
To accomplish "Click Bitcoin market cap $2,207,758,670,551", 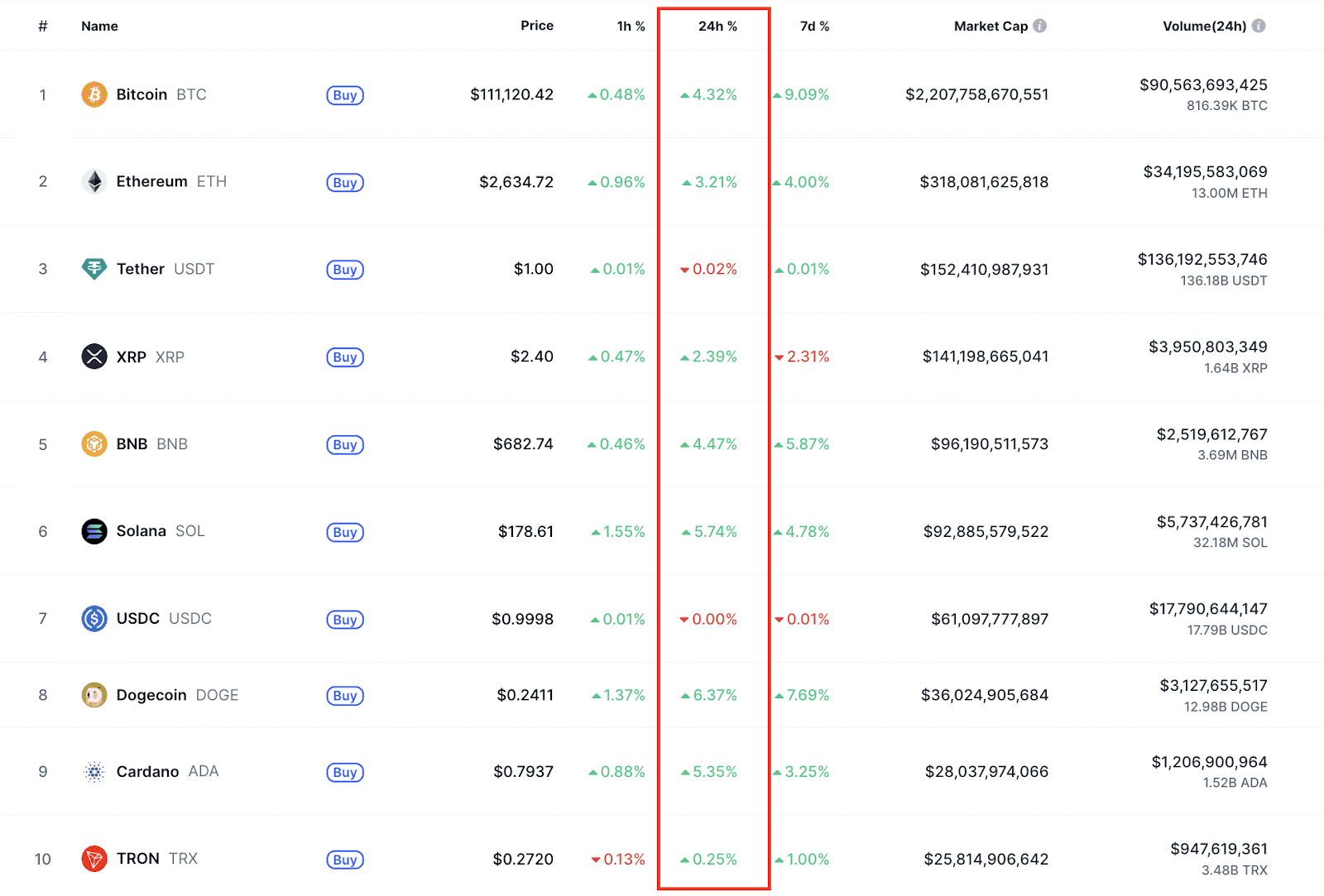I will [976, 94].
